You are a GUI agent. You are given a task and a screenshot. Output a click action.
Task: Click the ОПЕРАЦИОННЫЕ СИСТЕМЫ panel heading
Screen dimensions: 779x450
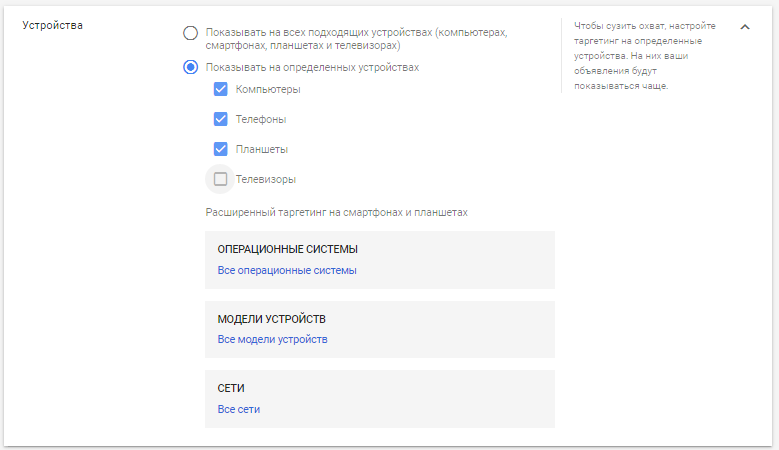pyautogui.click(x=287, y=249)
